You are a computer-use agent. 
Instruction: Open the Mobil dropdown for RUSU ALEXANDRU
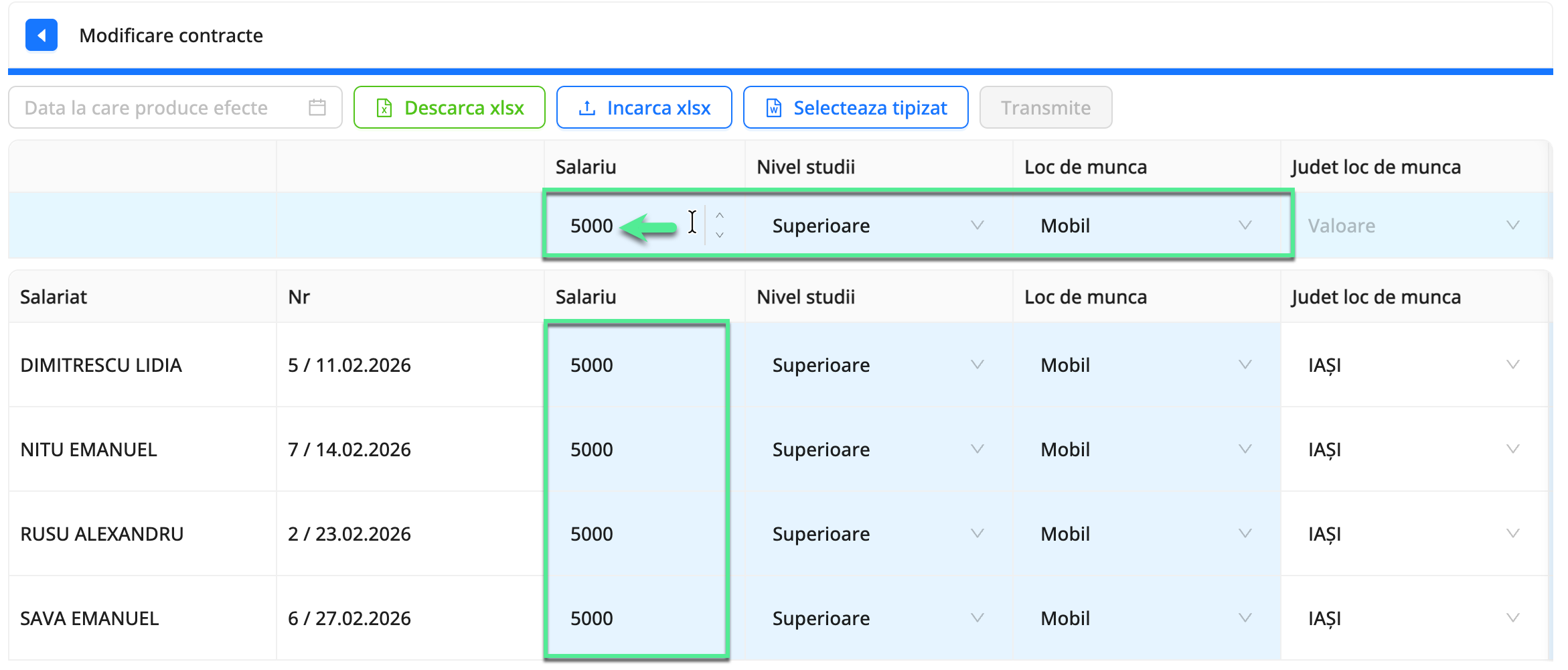(1245, 533)
